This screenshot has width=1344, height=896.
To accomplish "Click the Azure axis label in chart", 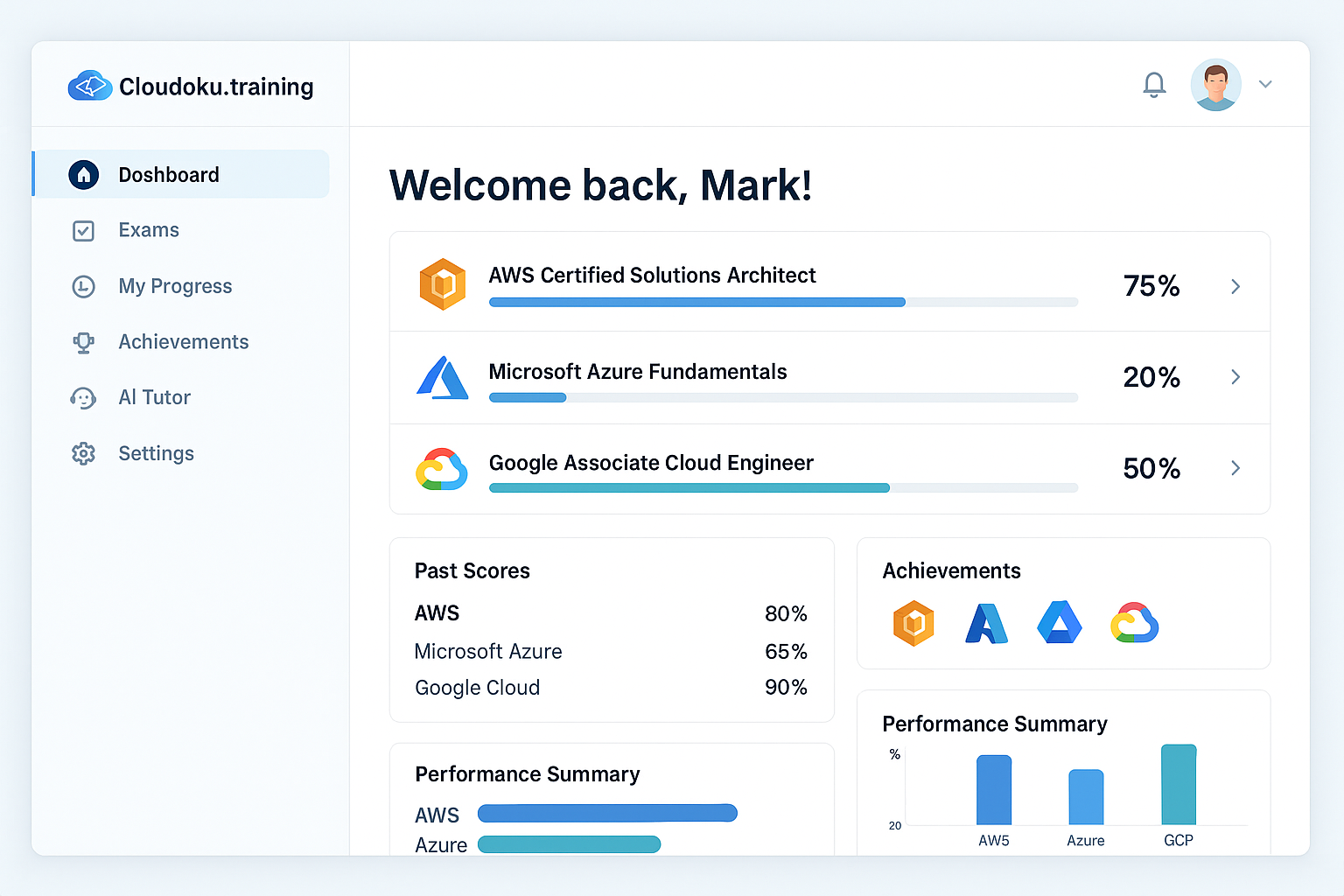I will tap(1086, 840).
